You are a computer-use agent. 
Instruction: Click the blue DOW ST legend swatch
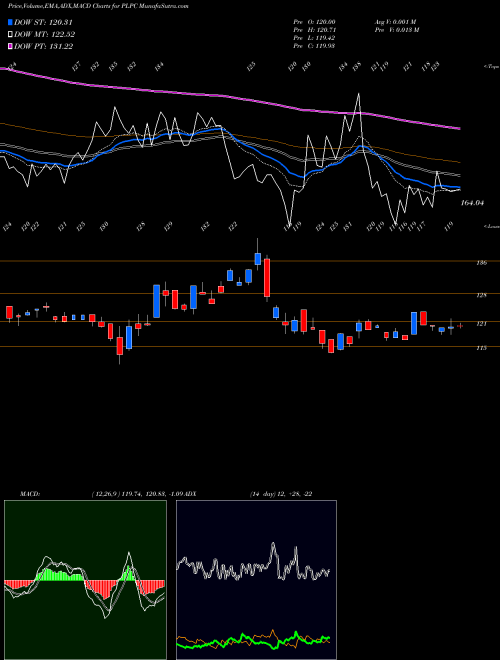[11, 23]
